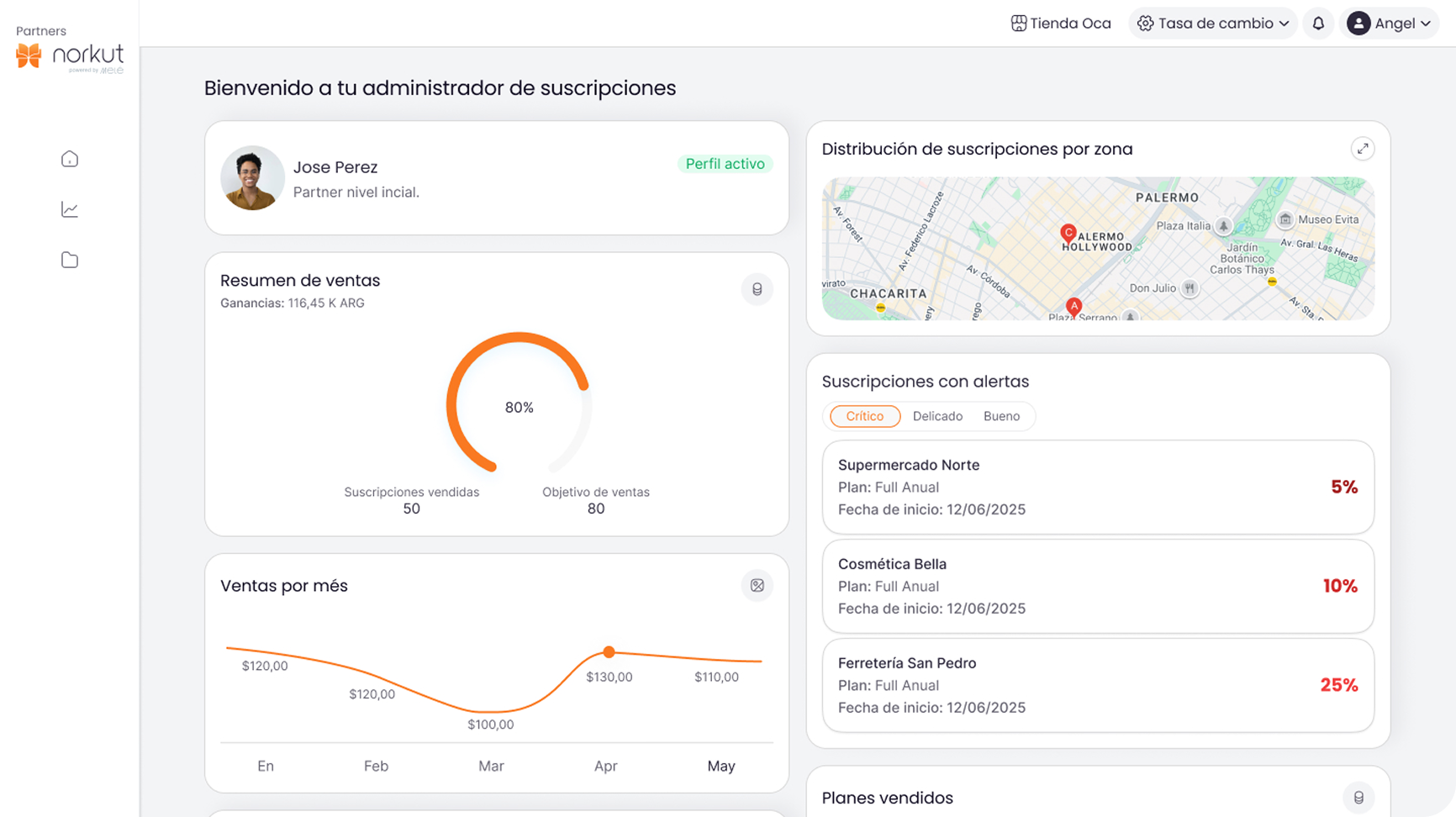The image size is (1456, 817).
Task: Click the notification bell icon
Action: click(1318, 24)
